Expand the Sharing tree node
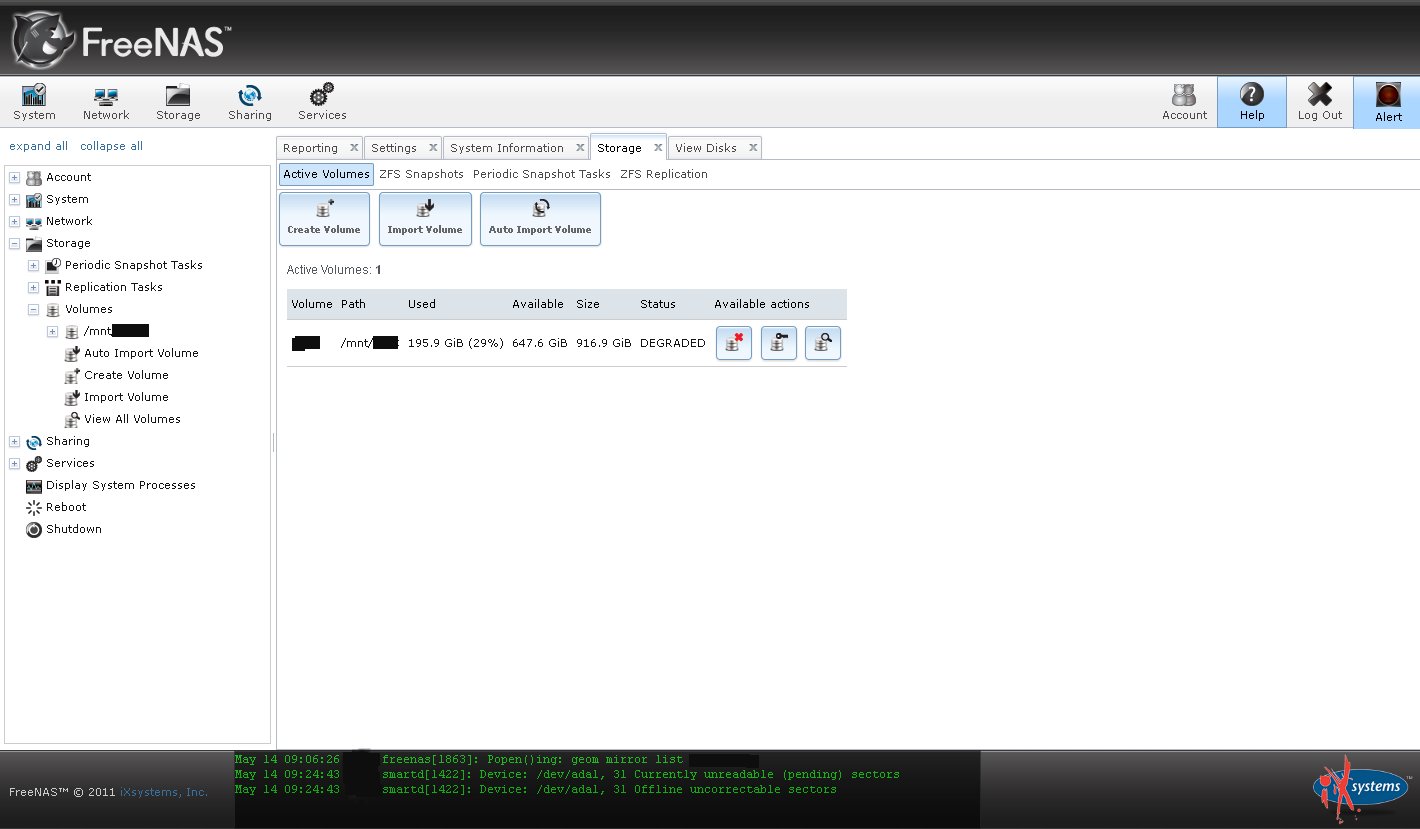 14,441
